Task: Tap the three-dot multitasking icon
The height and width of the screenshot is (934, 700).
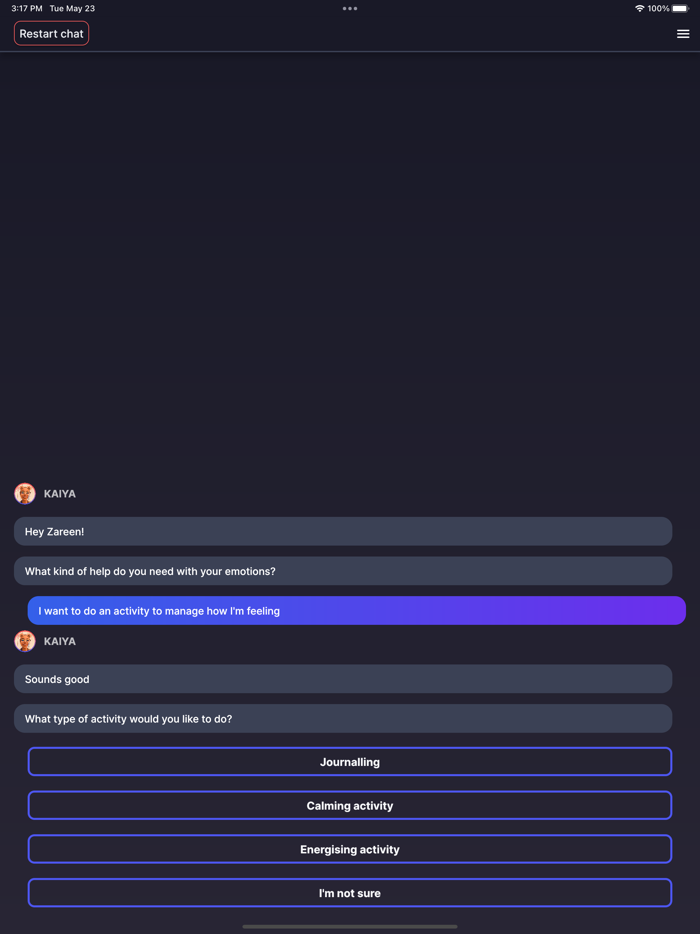Action: 350,9
